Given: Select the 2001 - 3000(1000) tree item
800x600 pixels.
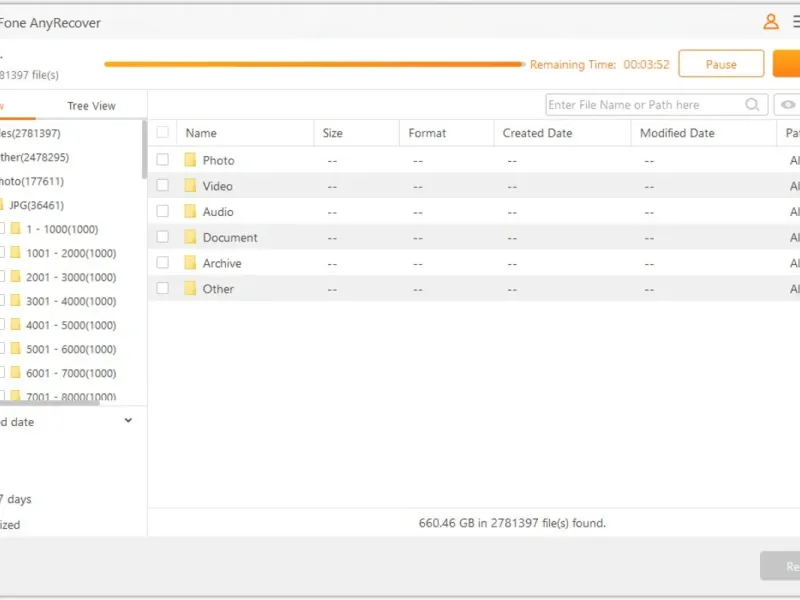Looking at the screenshot, I should pos(71,277).
